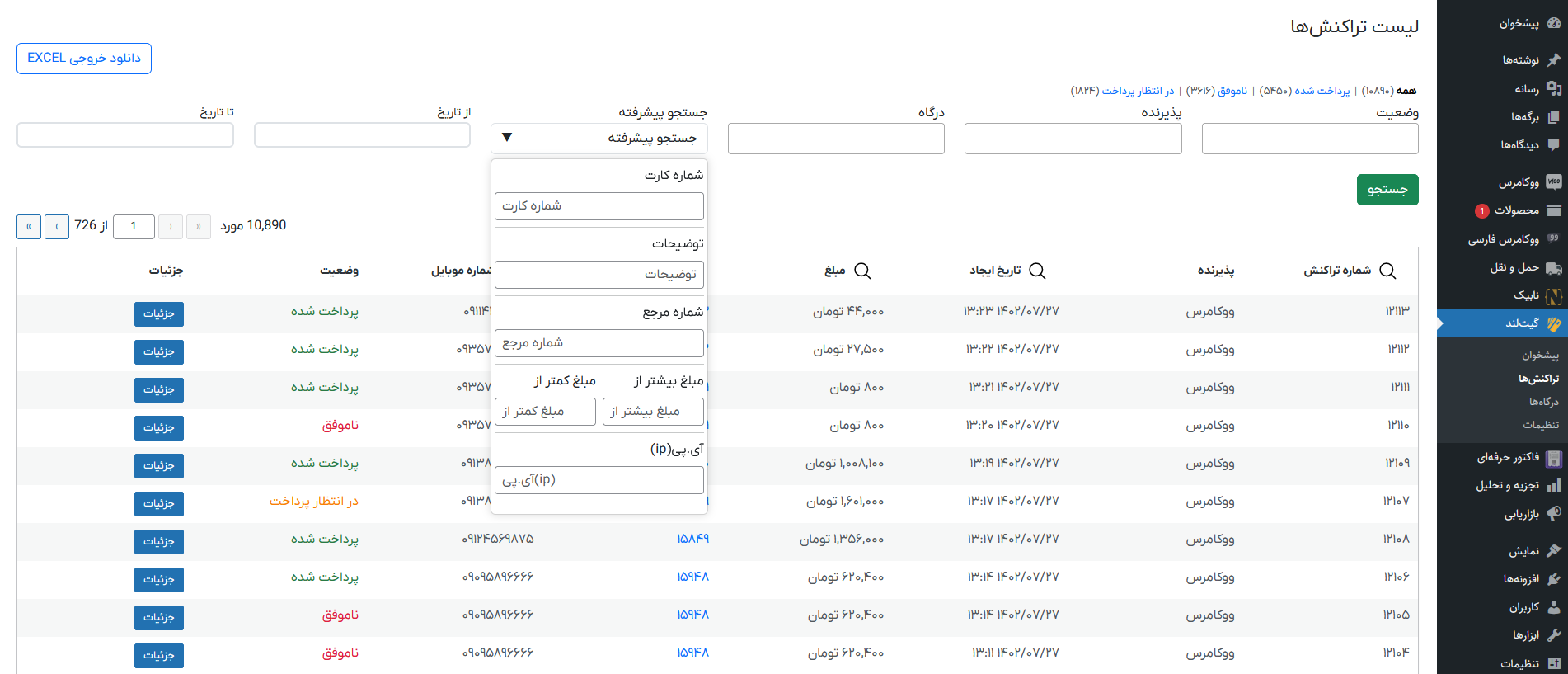The width and height of the screenshot is (1568, 674).
Task: Click the بازاریابی megaphone icon
Action: pyautogui.click(x=1553, y=513)
